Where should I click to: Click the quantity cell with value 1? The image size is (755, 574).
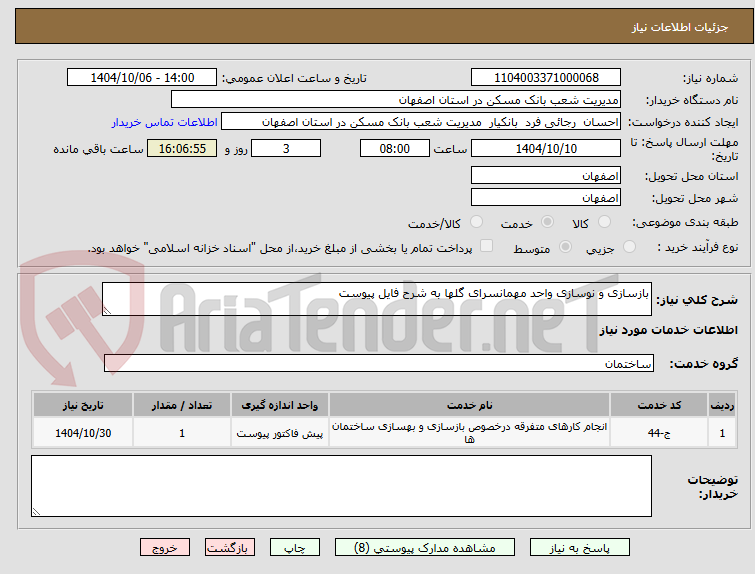tap(182, 433)
